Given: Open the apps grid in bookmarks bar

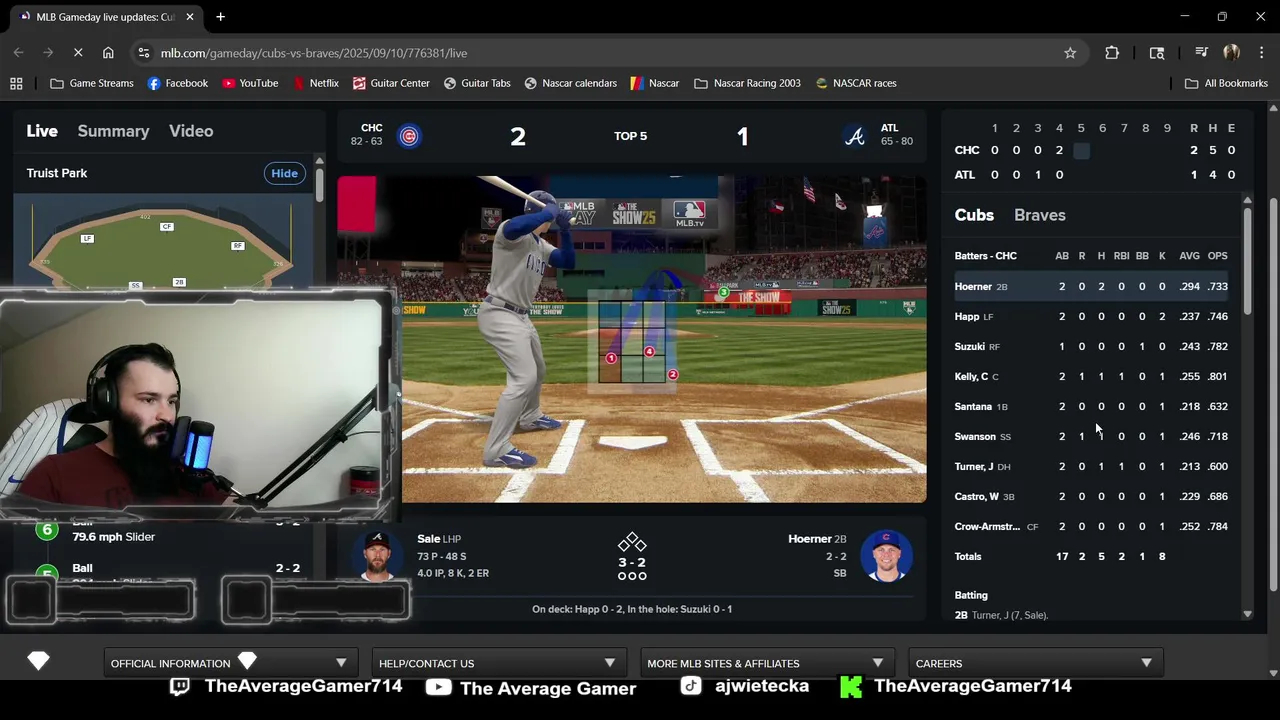Looking at the screenshot, I should point(16,83).
